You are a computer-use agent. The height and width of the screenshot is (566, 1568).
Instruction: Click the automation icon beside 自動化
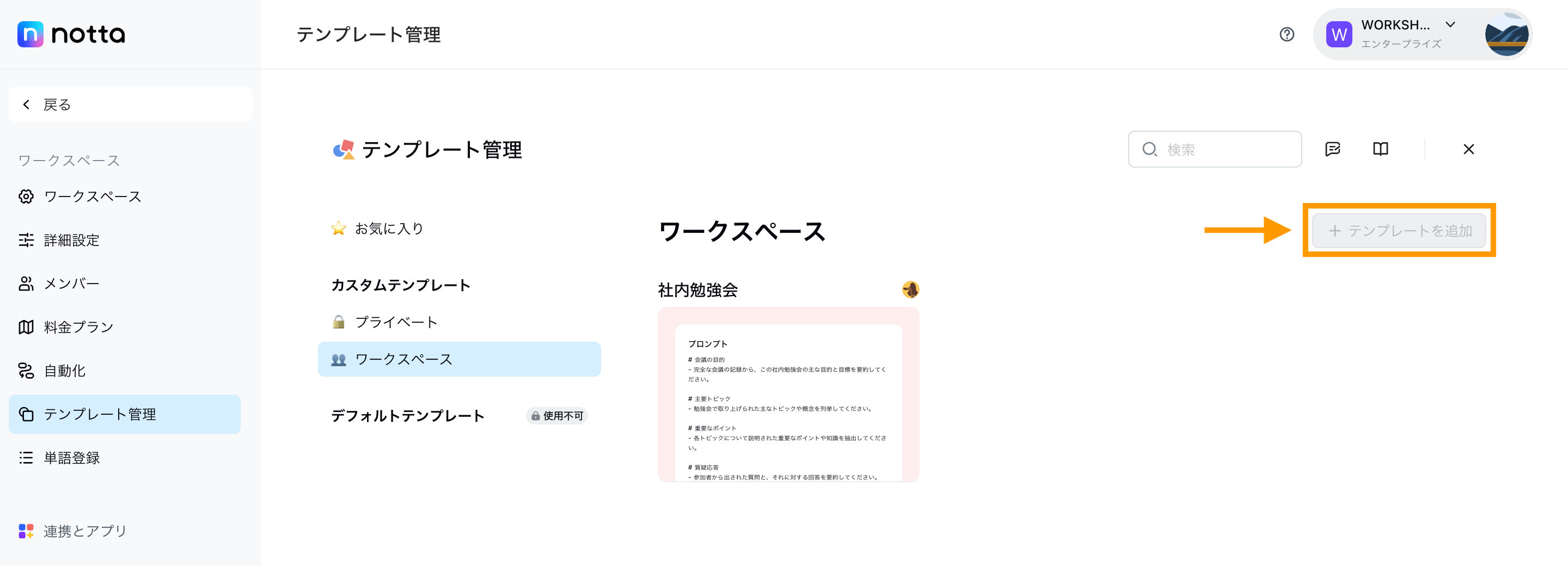(26, 371)
